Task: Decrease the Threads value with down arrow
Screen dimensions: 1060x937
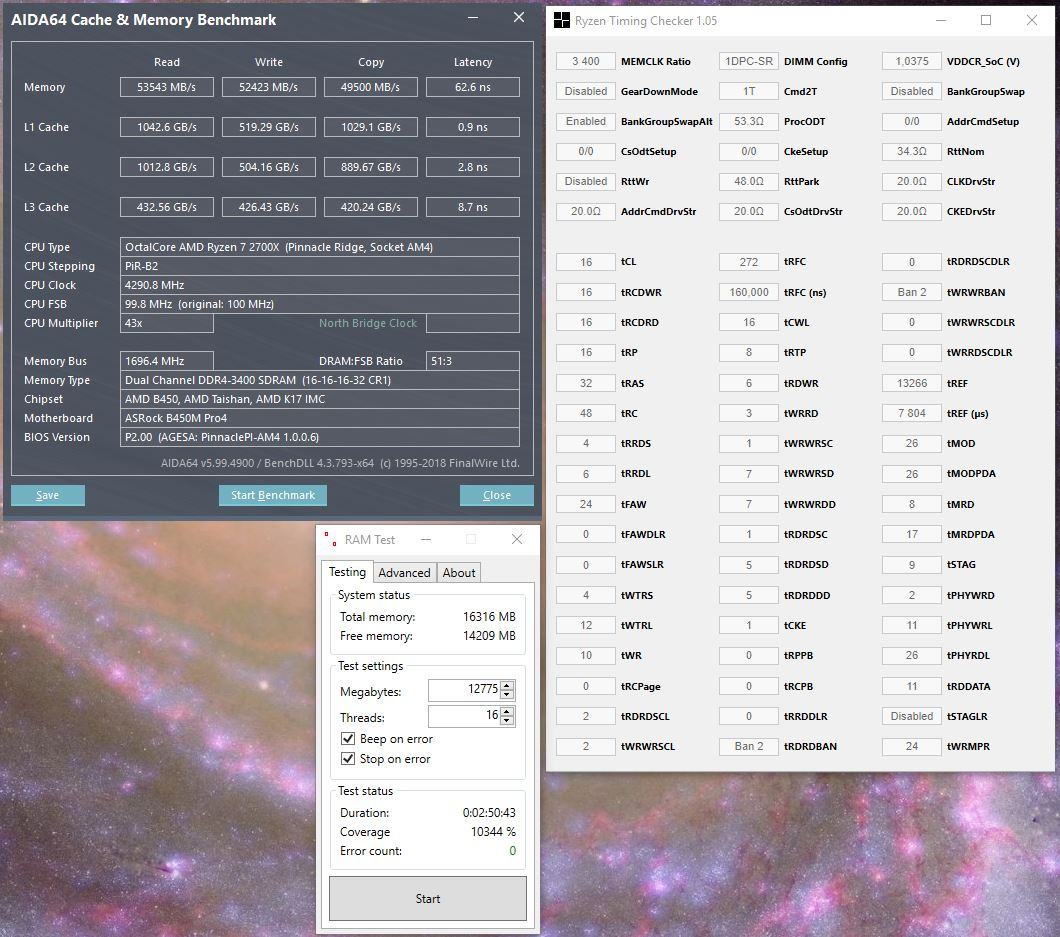Action: coord(507,720)
